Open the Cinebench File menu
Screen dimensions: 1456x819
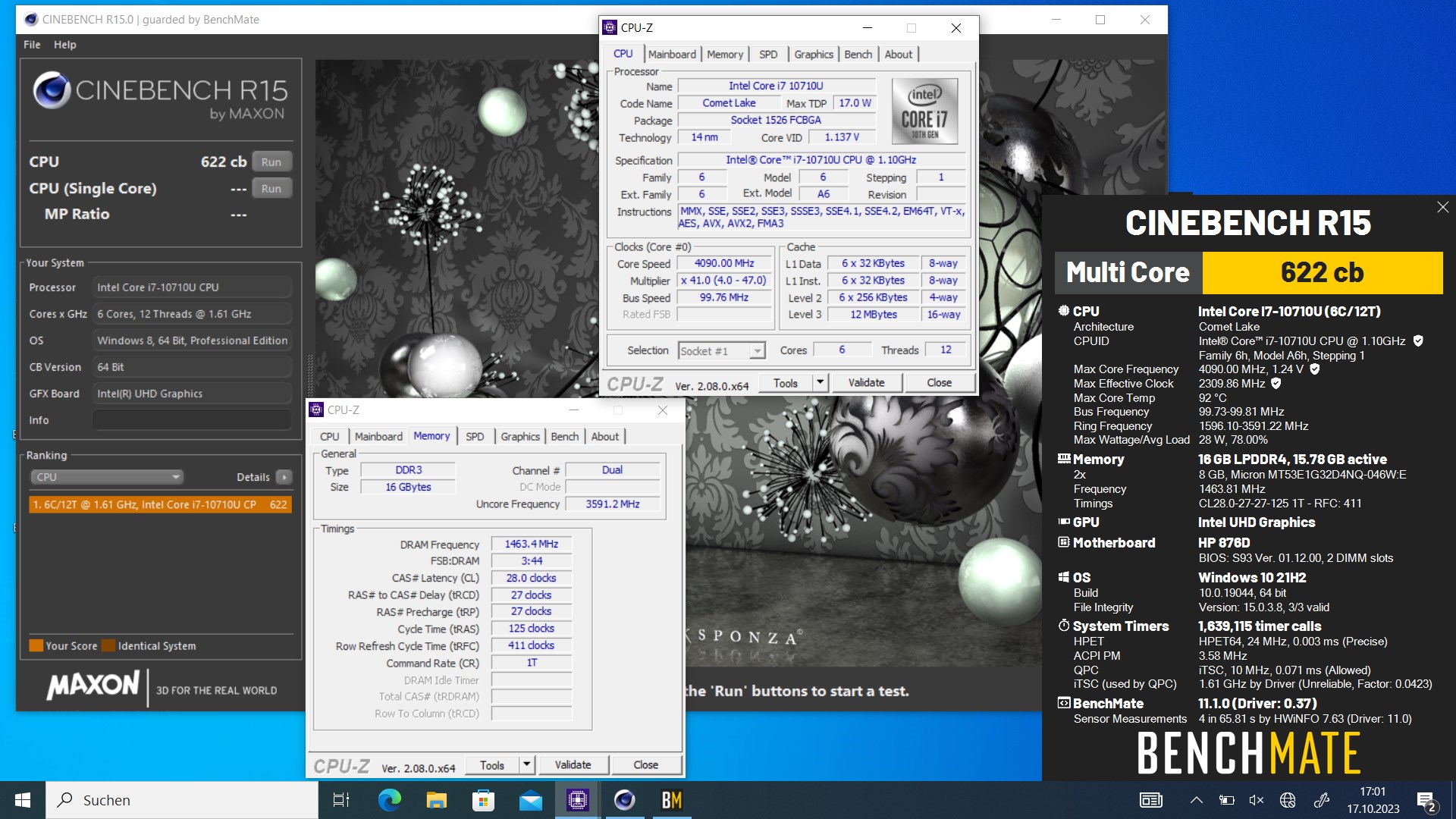[x=32, y=45]
